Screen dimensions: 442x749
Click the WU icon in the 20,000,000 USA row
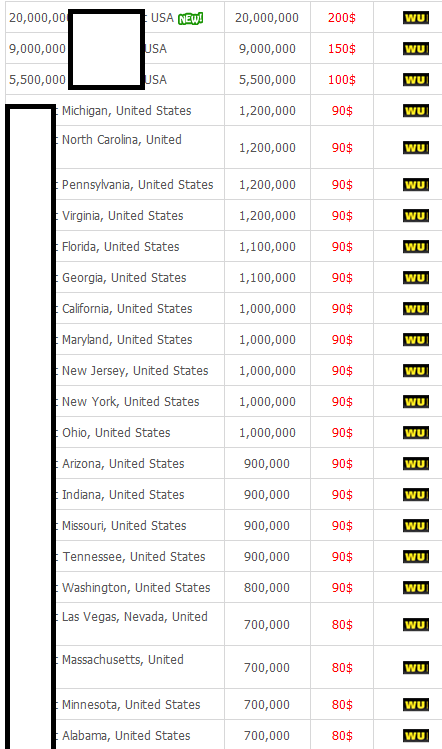click(416, 18)
